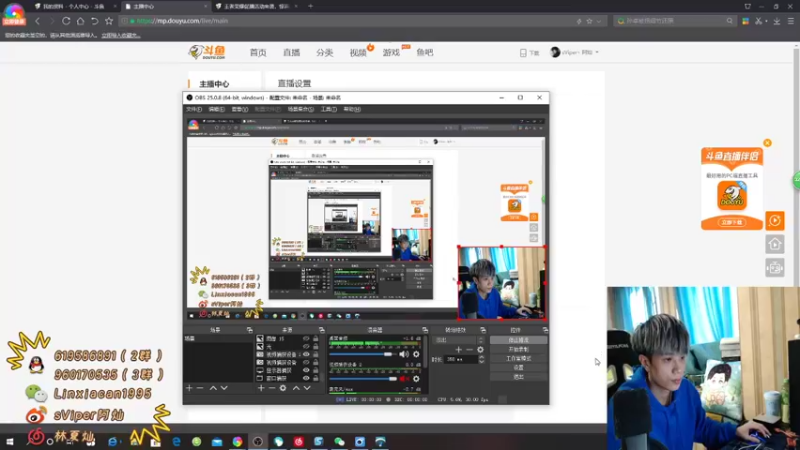The height and width of the screenshot is (450, 800).
Task: Click 立即下载 on Douyu companion ad
Action: [732, 222]
